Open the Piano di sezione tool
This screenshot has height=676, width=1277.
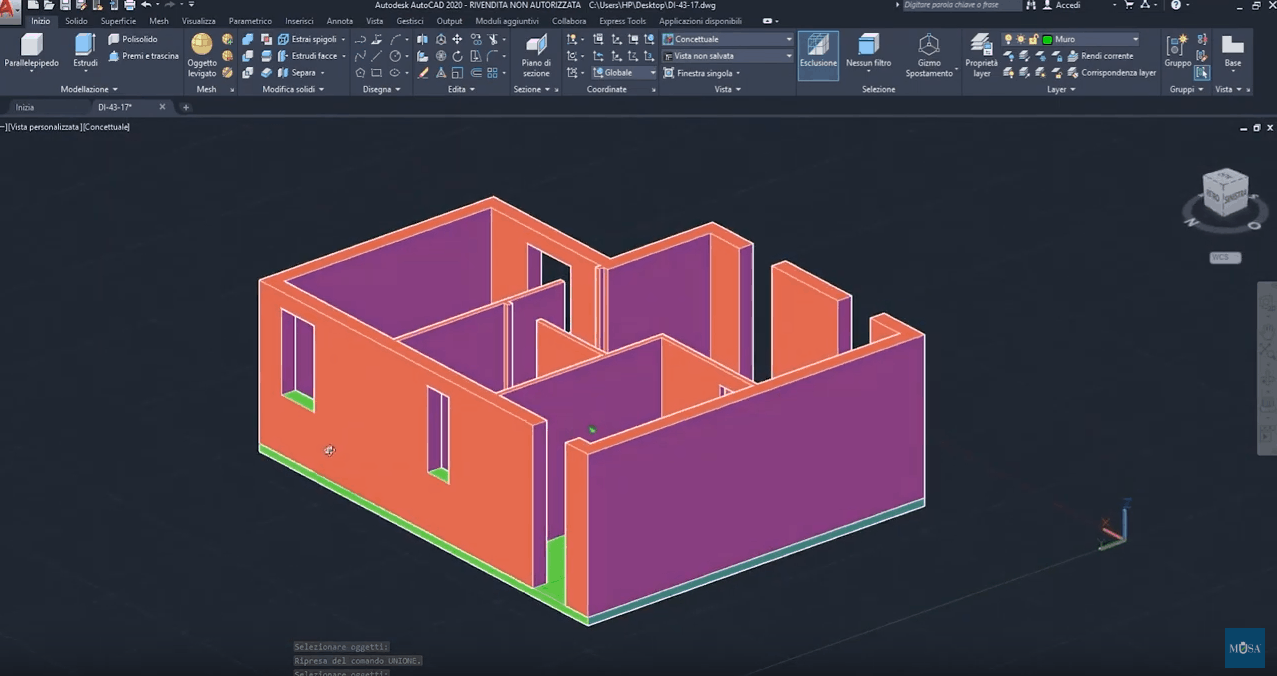coord(536,55)
